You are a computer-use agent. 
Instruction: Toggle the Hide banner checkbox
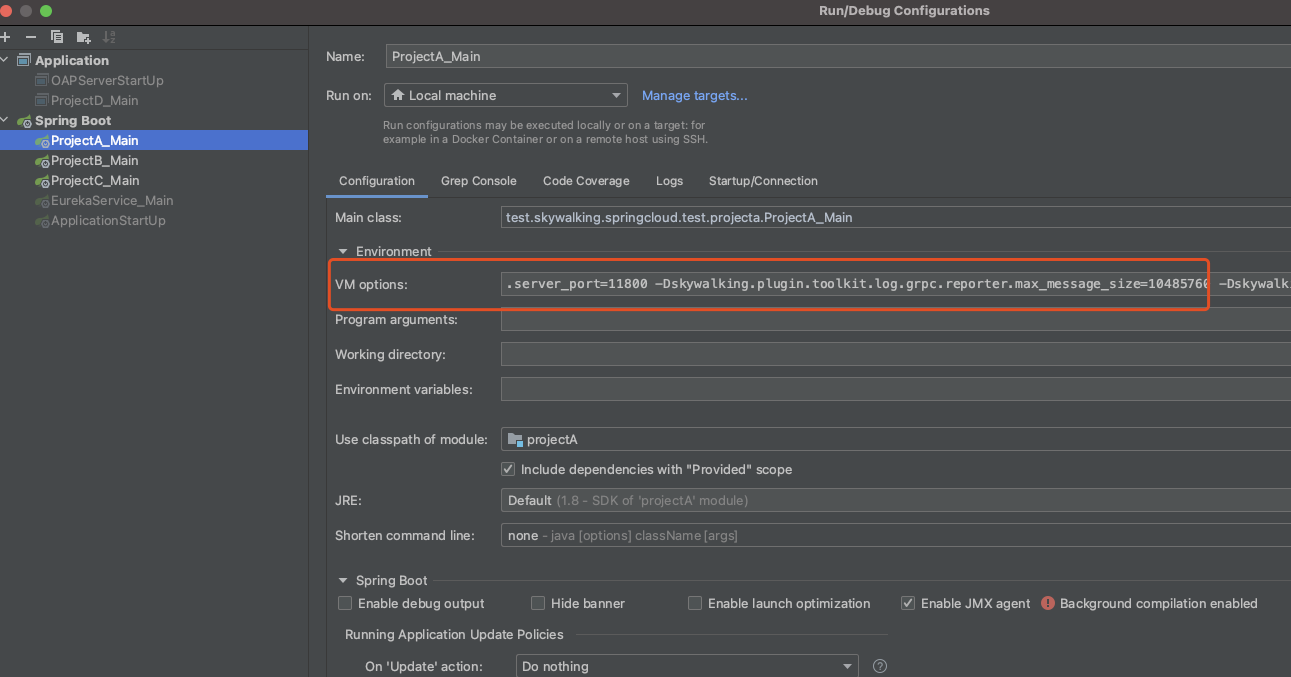click(x=538, y=603)
